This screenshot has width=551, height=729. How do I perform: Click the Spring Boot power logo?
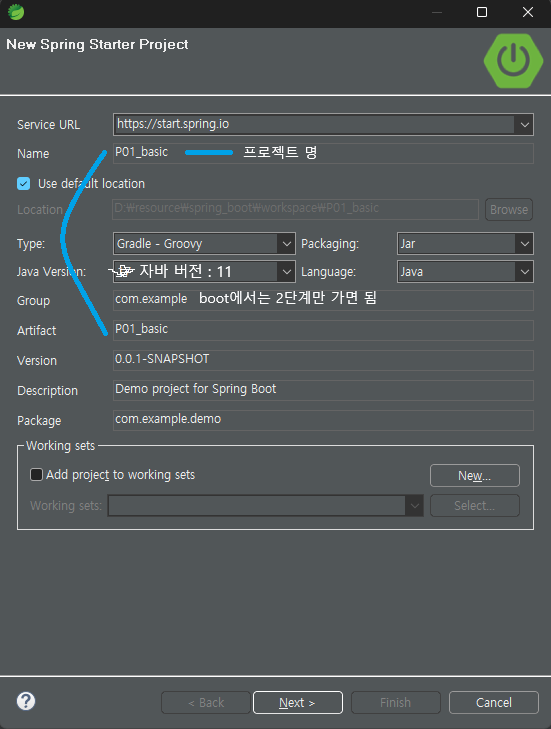point(513,61)
